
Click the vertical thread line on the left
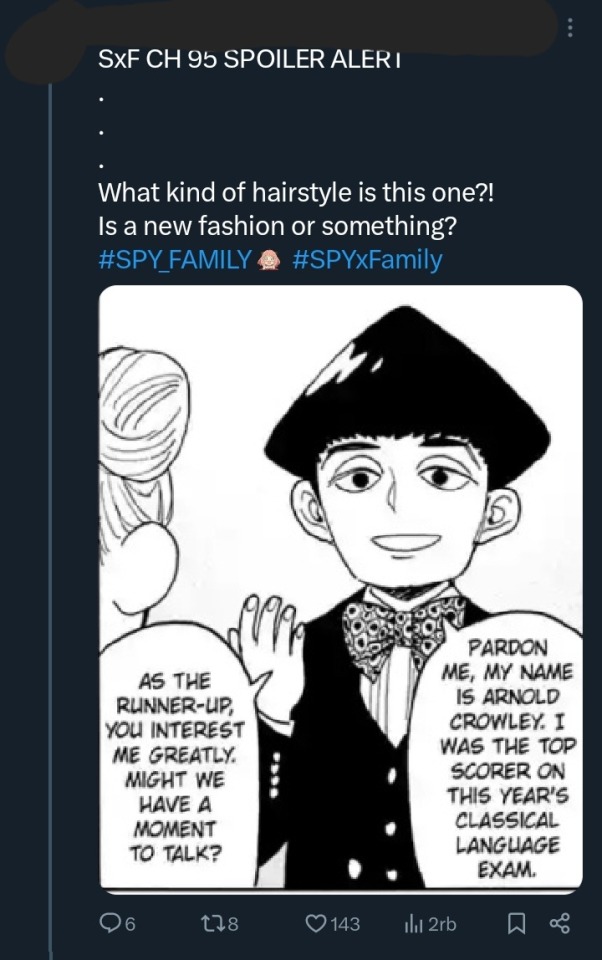[x=50, y=500]
